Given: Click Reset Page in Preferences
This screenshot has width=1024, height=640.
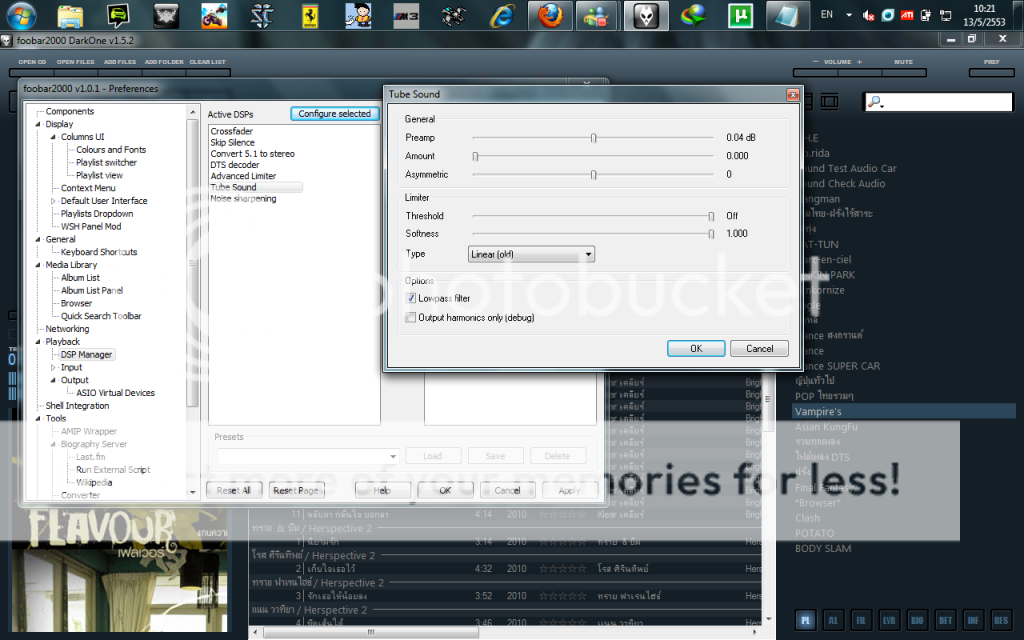Looking at the screenshot, I should [296, 490].
